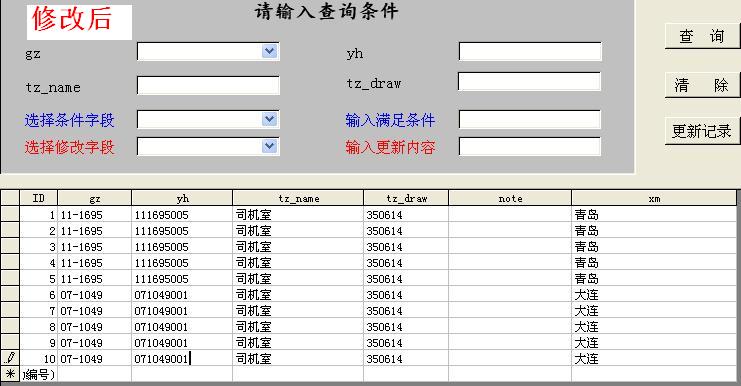Open the gz combo box dropdown arrow
Image resolution: width=741 pixels, height=386 pixels.
(x=269, y=51)
